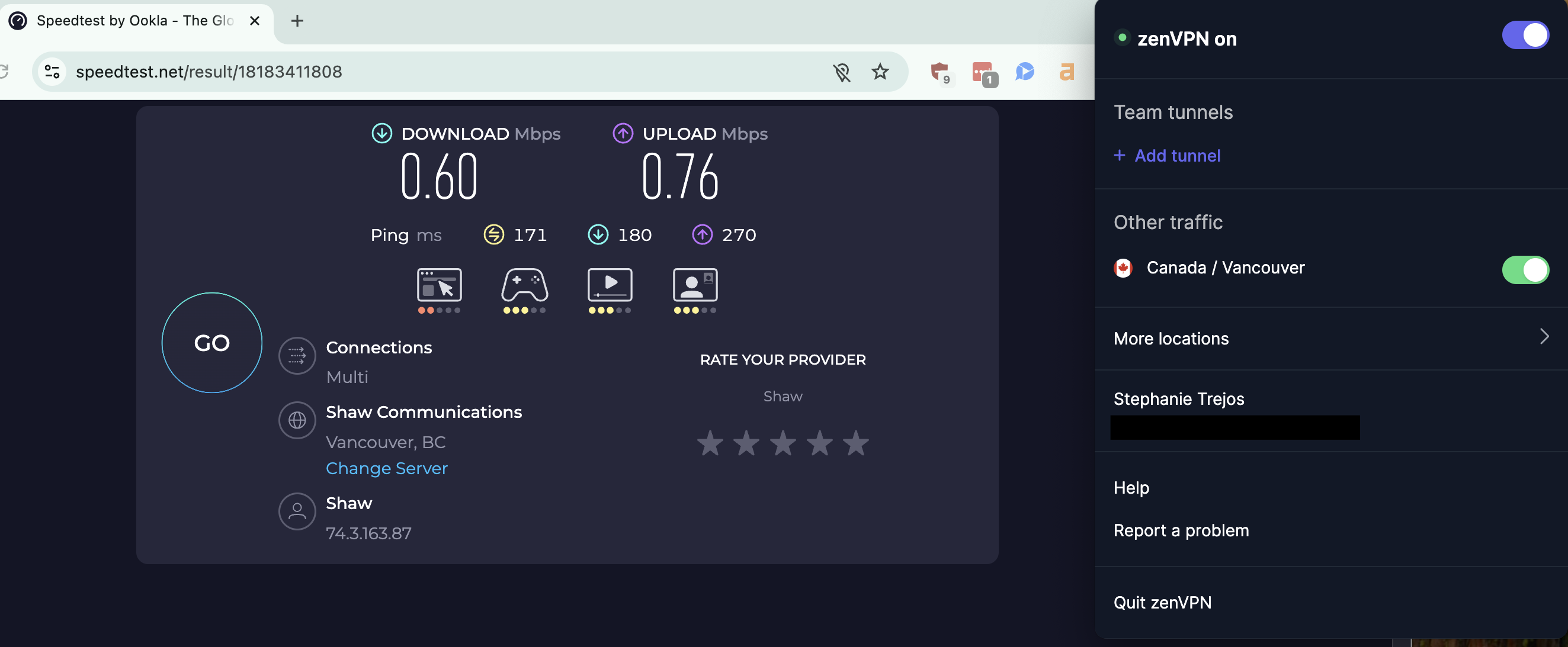Rate provider Shaw four stars
The width and height of the screenshot is (1568, 647).
pyautogui.click(x=819, y=443)
